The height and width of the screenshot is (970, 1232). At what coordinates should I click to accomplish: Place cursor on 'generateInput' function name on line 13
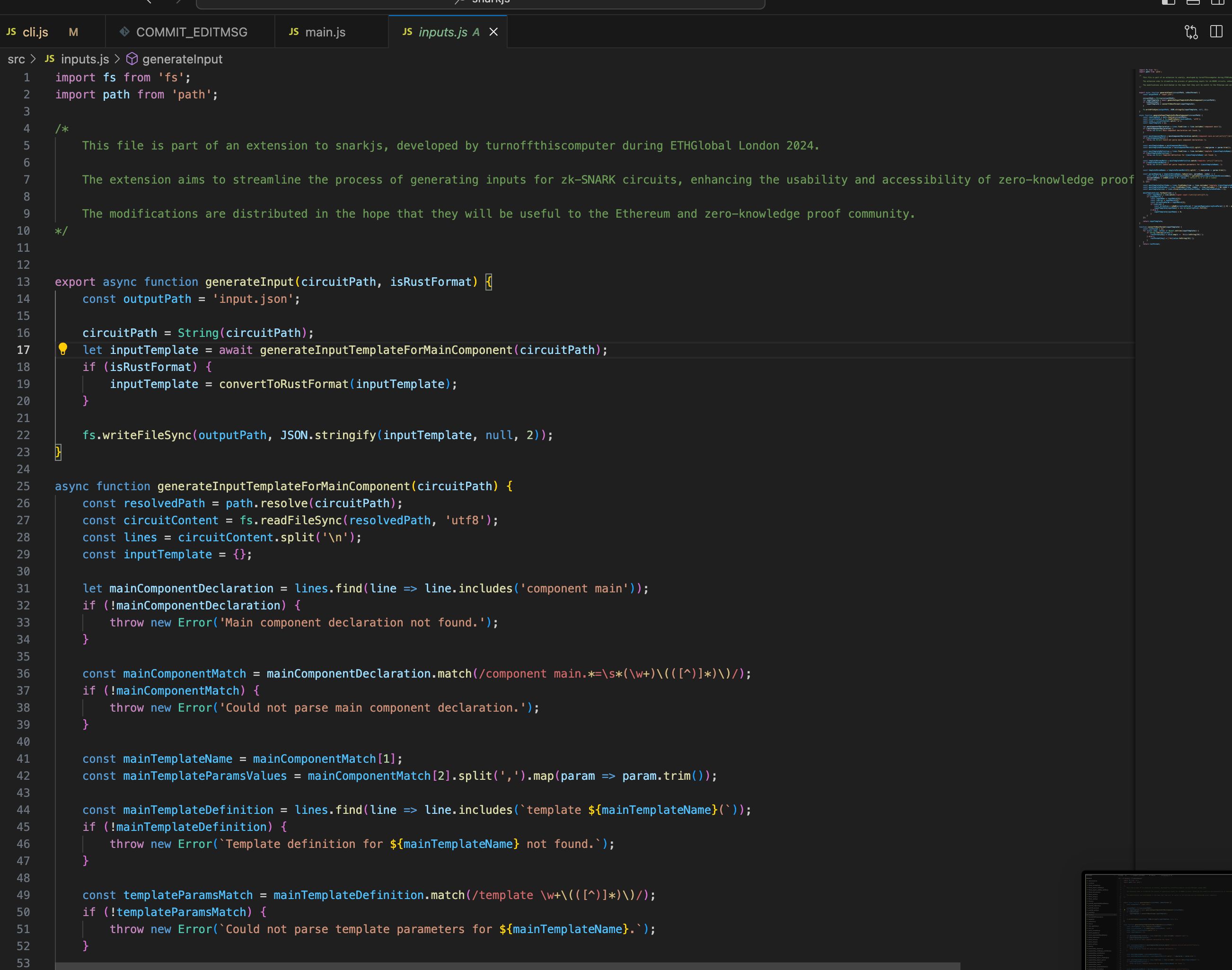[x=249, y=282]
